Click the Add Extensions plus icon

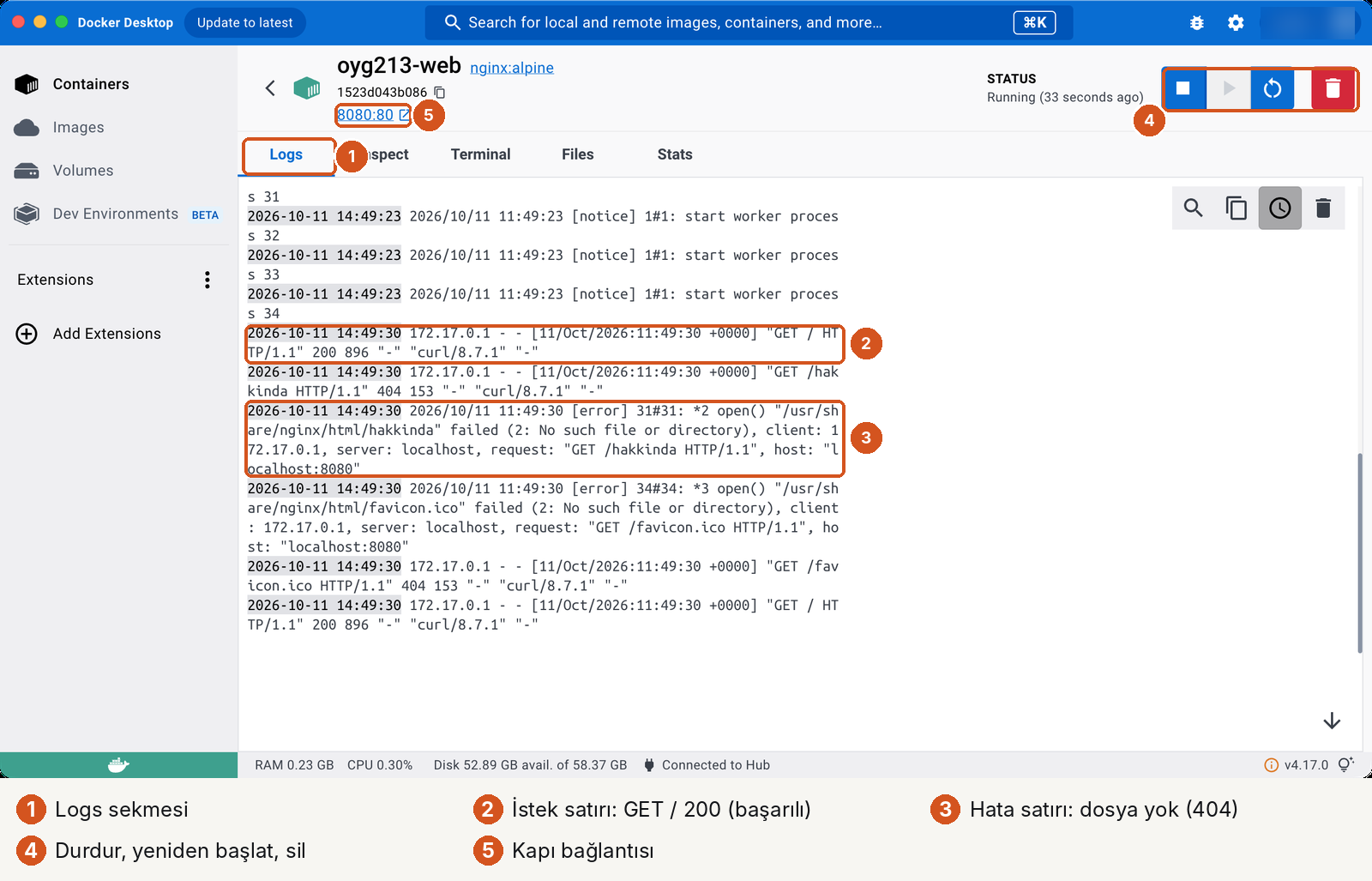click(x=27, y=334)
